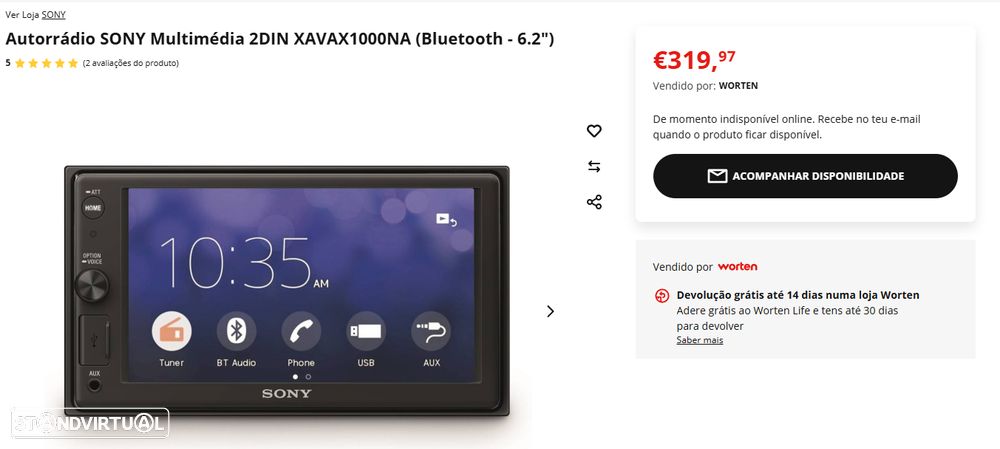Click the Phone icon on stereo screen

pyautogui.click(x=301, y=331)
